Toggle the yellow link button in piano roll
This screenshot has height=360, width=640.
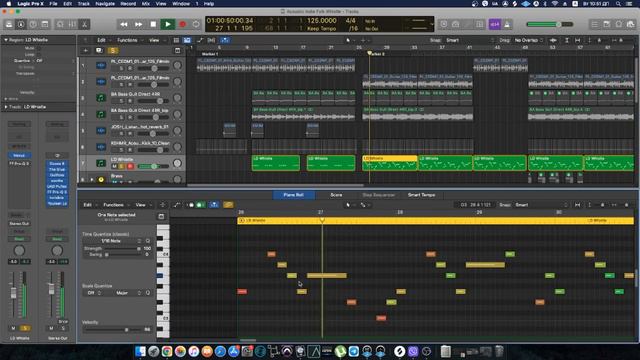pos(228,205)
